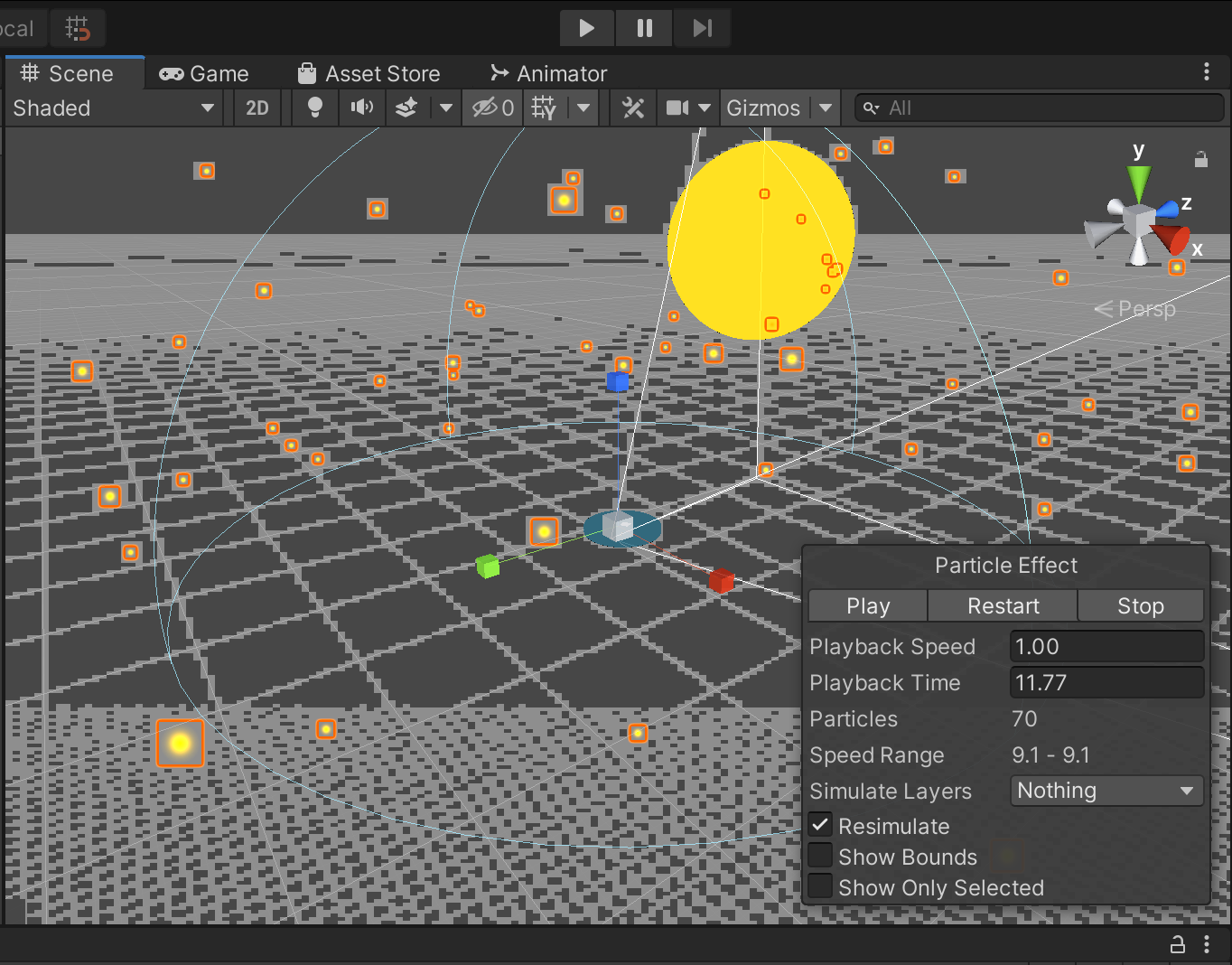Viewport: 1232px width, 965px height.
Task: Expand the Gizmos dropdown arrow
Action: point(826,108)
